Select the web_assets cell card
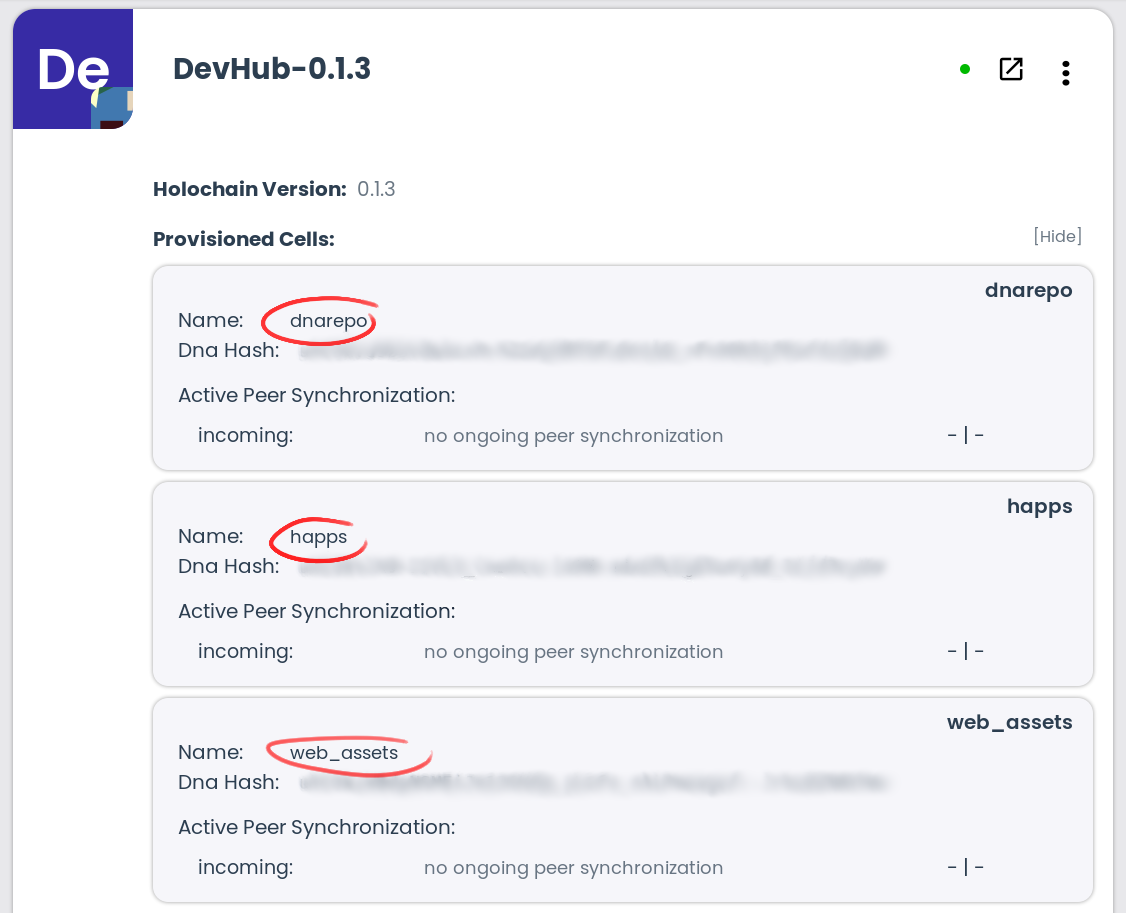This screenshot has width=1126, height=913. coord(622,799)
